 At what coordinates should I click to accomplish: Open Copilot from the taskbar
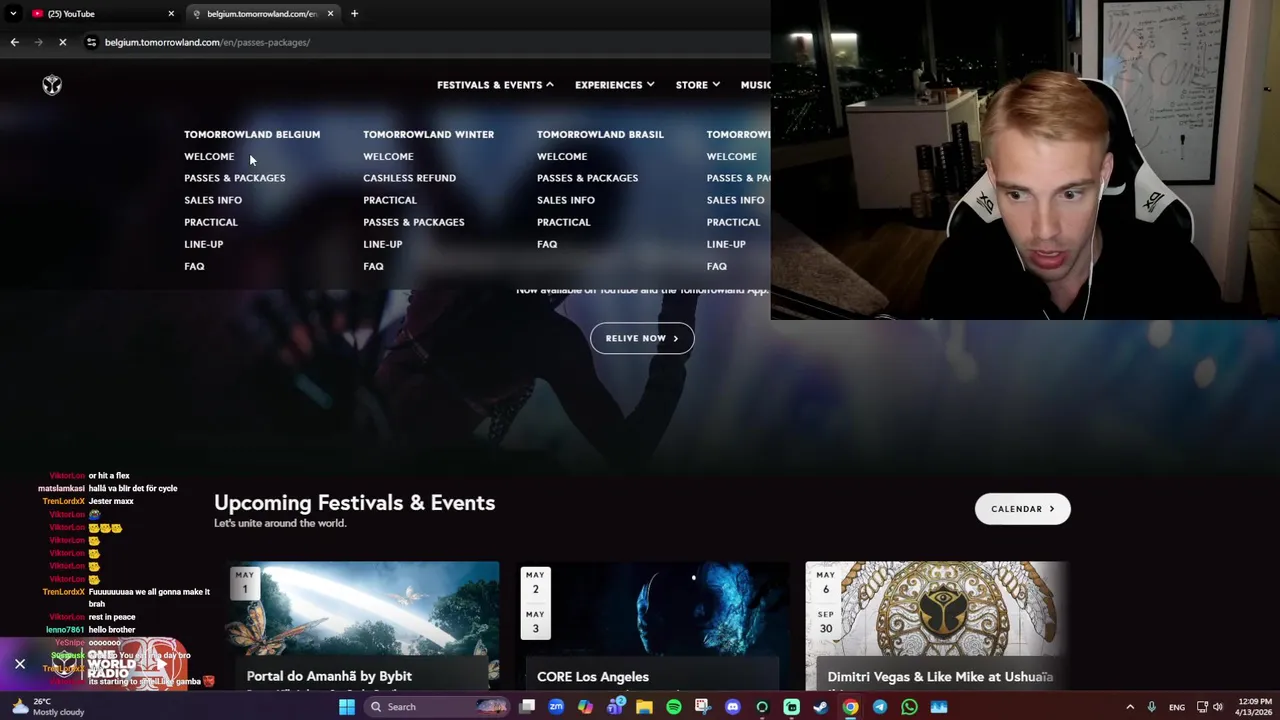point(585,707)
